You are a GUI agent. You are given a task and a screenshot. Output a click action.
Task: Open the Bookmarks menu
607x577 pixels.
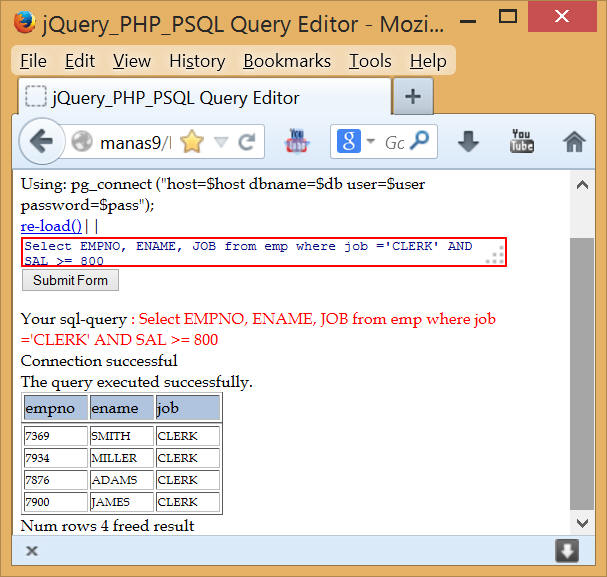point(286,61)
